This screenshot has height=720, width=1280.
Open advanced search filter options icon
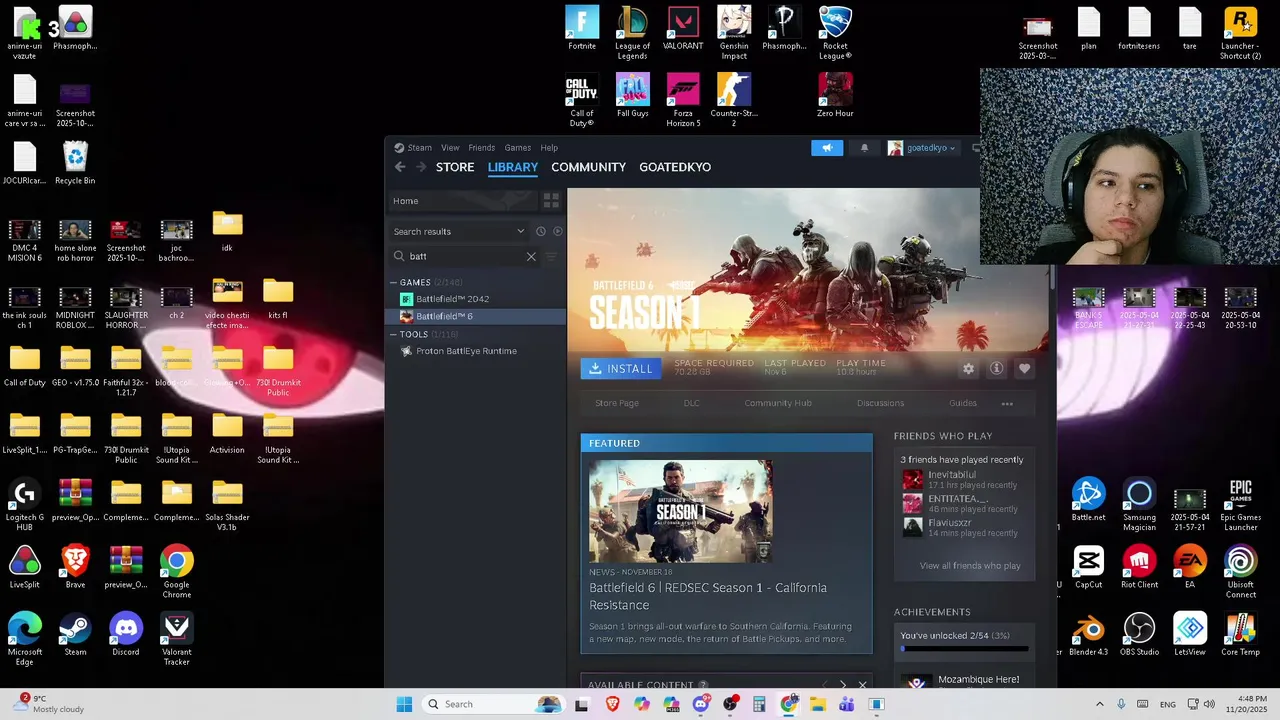[551, 256]
